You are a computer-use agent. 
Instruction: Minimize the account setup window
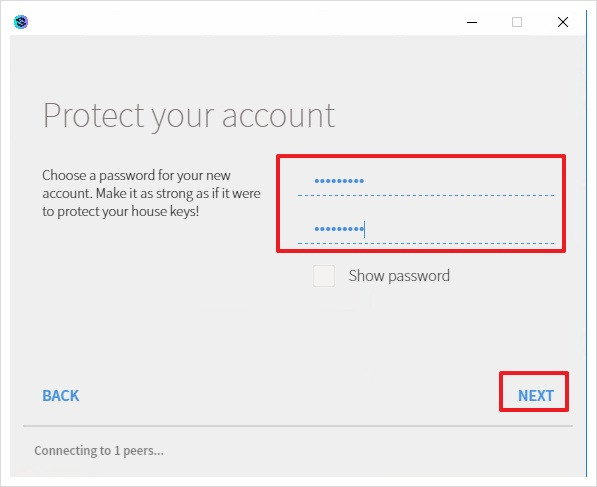(x=472, y=22)
